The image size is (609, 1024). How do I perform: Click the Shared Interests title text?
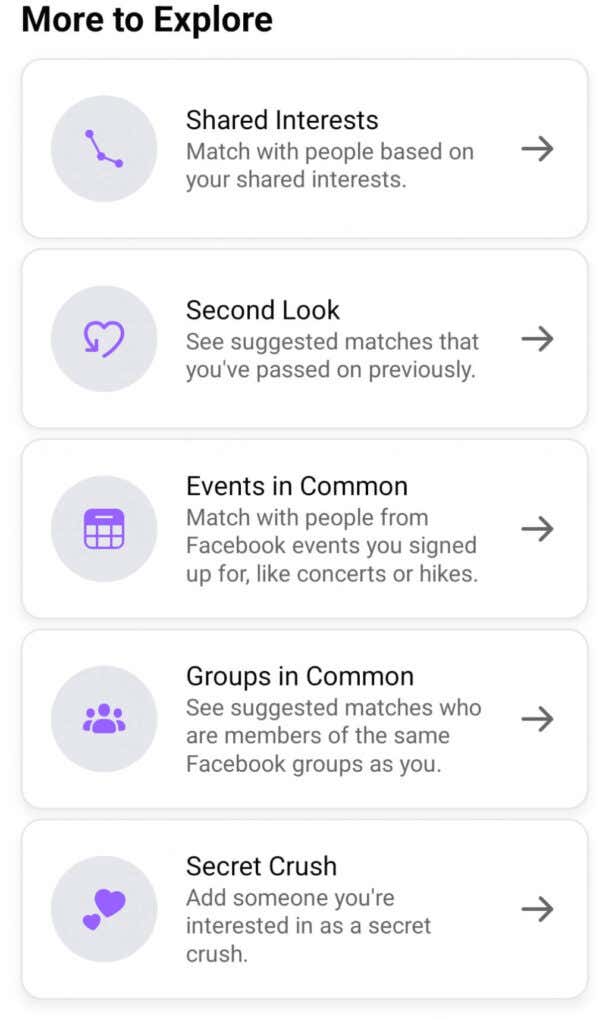(282, 120)
